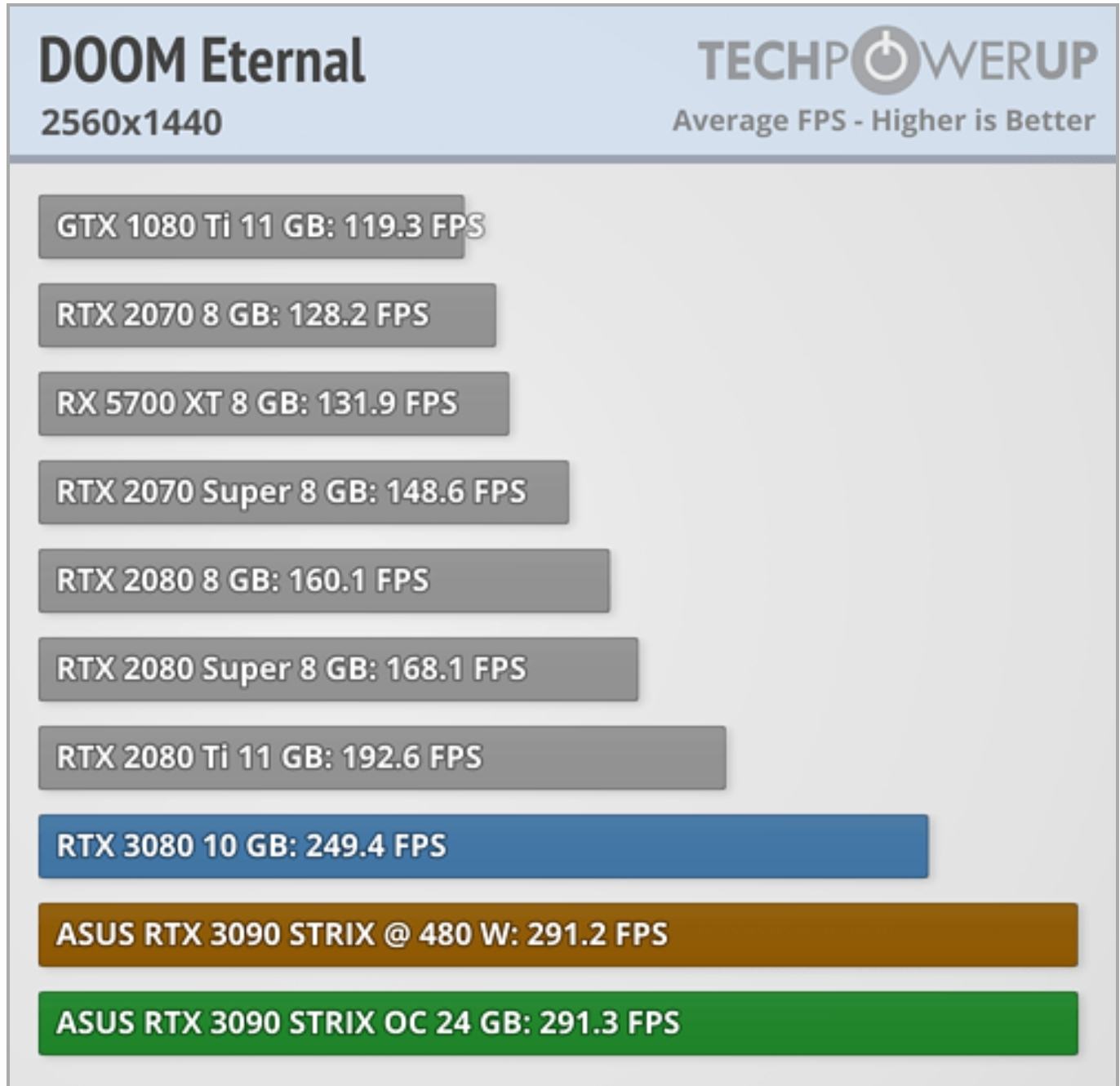Click the "TECH" text in the logo
The width and height of the screenshot is (1120, 1086).
(x=759, y=61)
